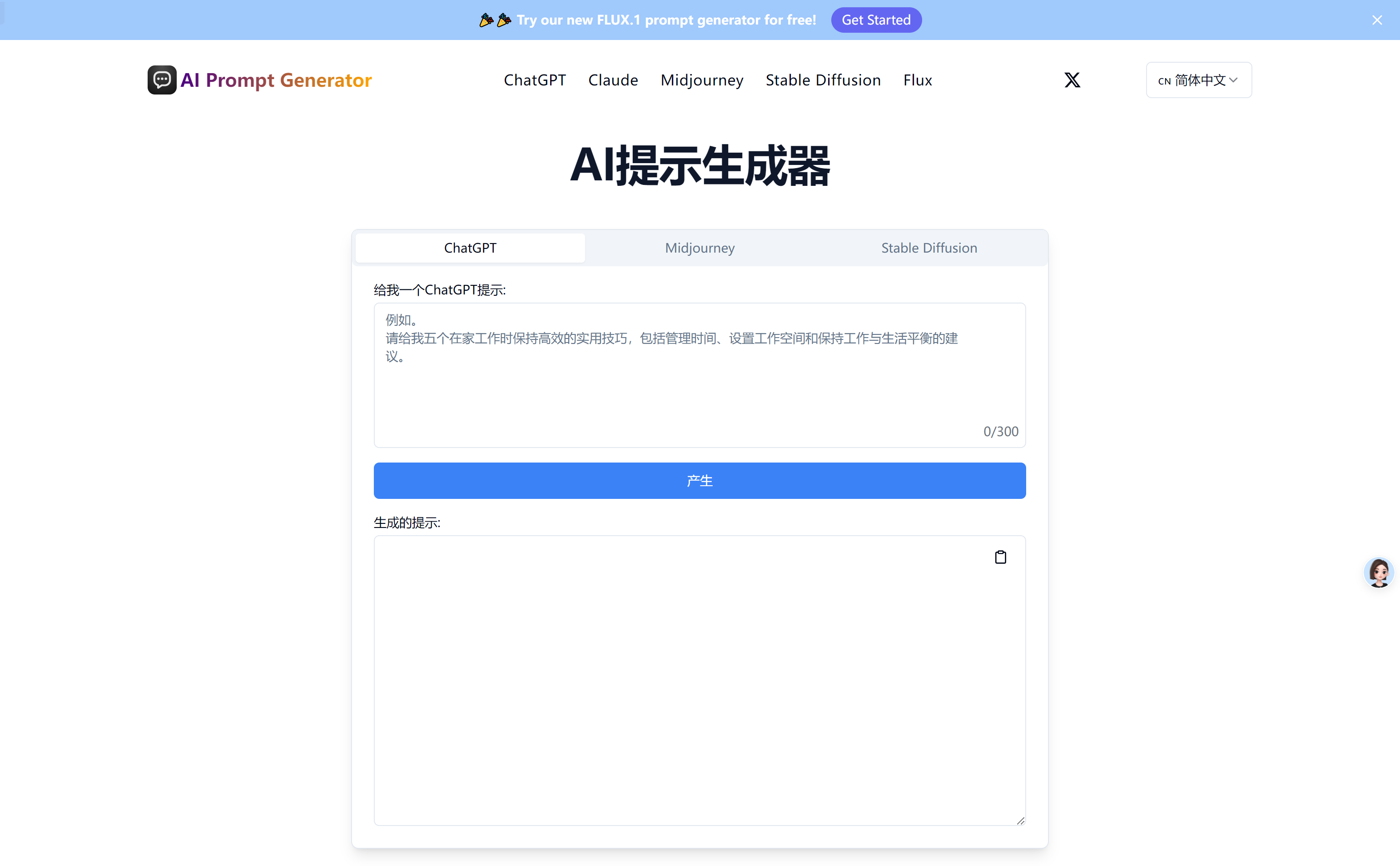
Task: Dismiss the FLUX.1 promo banner
Action: point(1376,20)
